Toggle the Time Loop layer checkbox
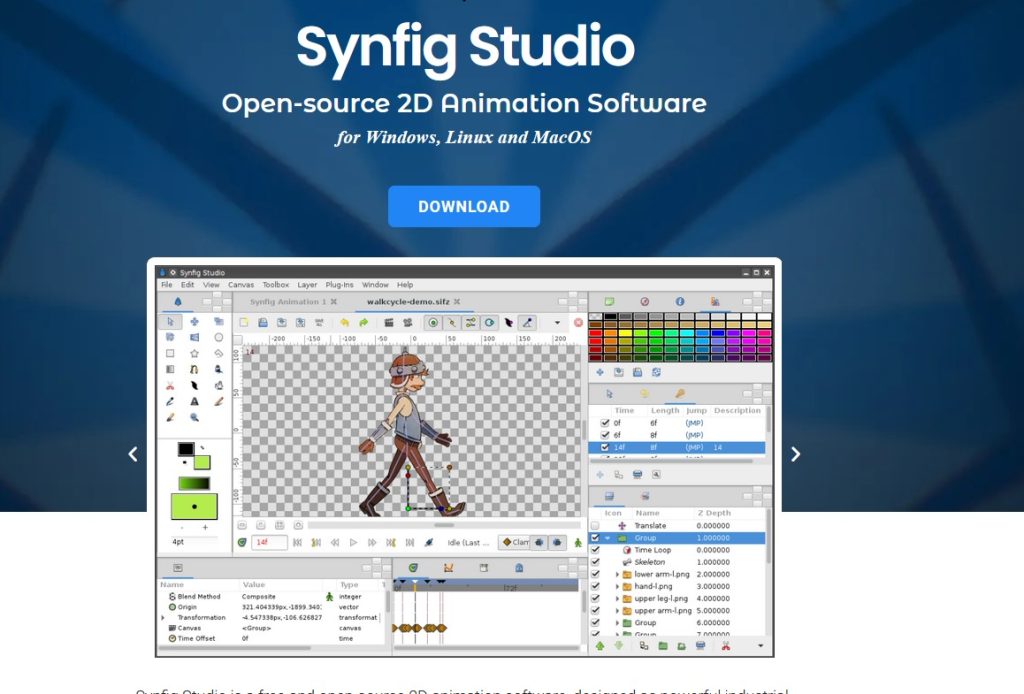 tap(595, 550)
